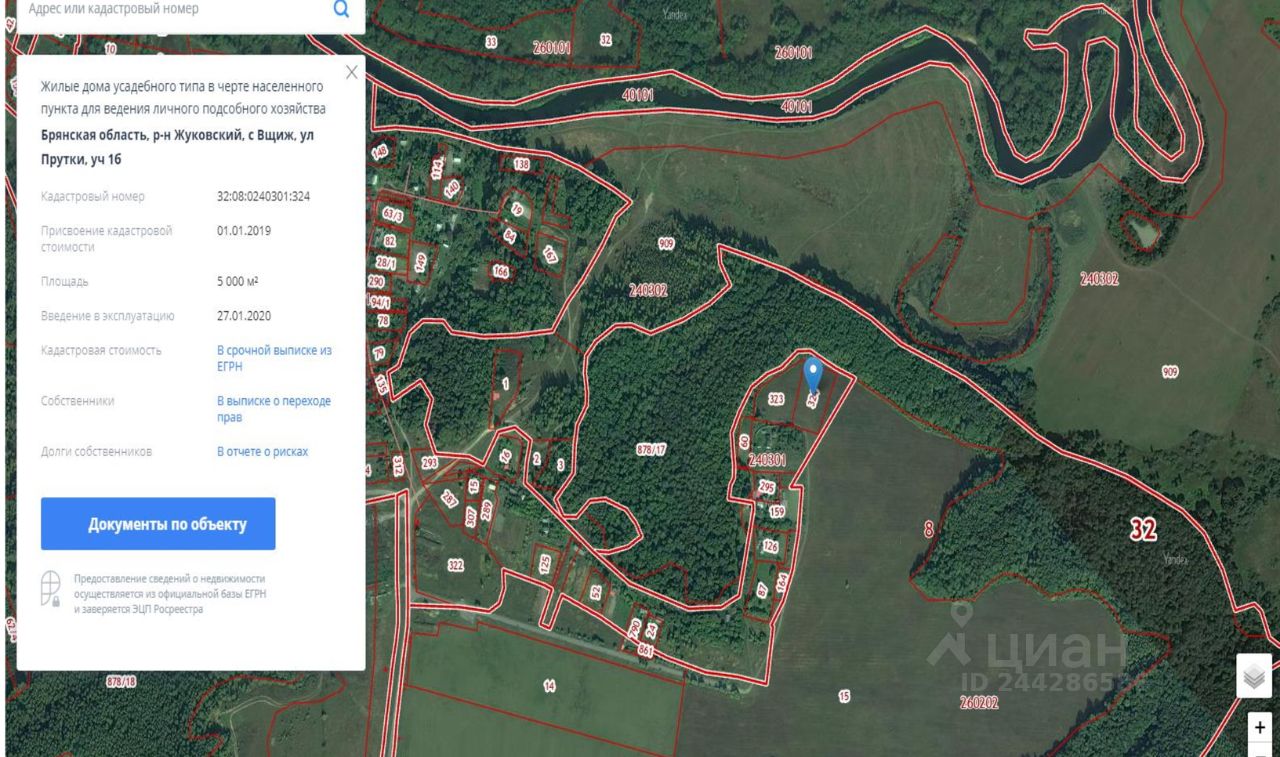Close the property info panel
The height and width of the screenshot is (757, 1280).
(x=351, y=72)
